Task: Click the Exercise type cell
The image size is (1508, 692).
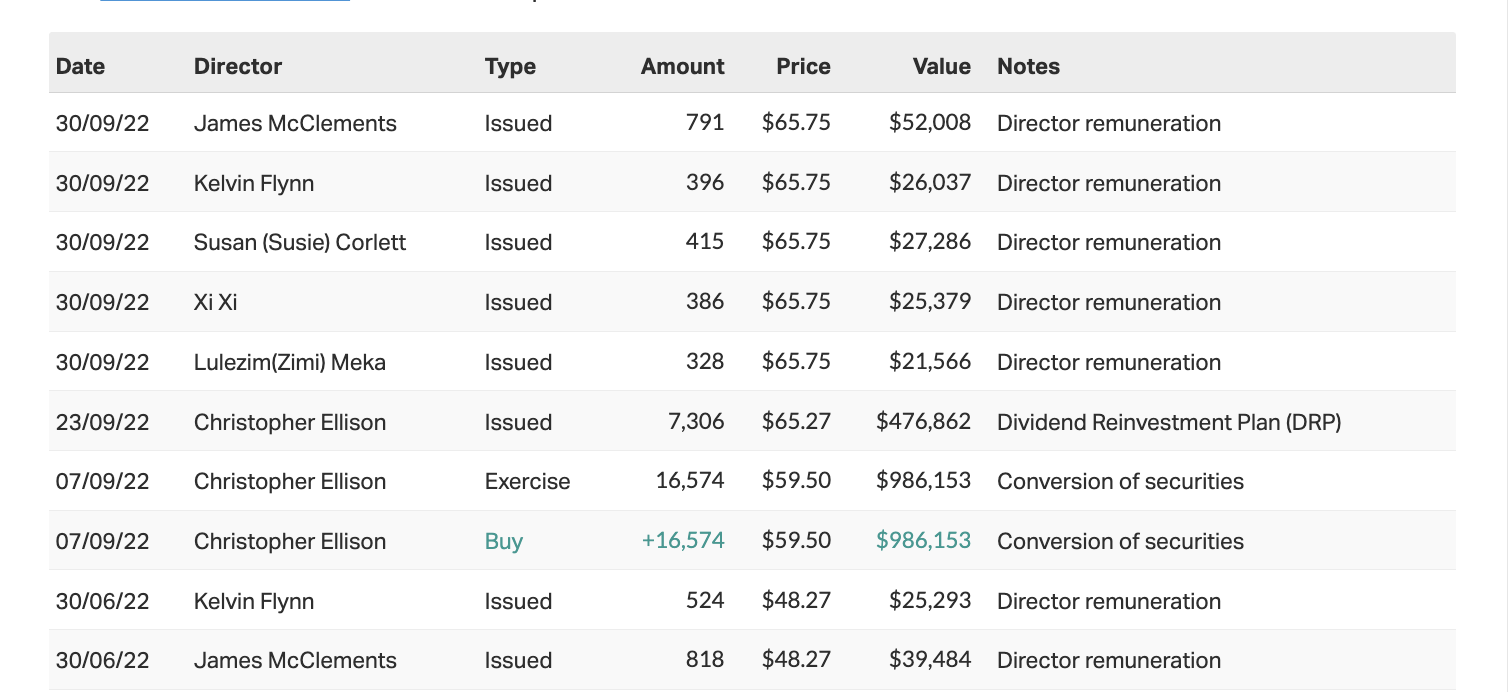Action: pos(527,481)
